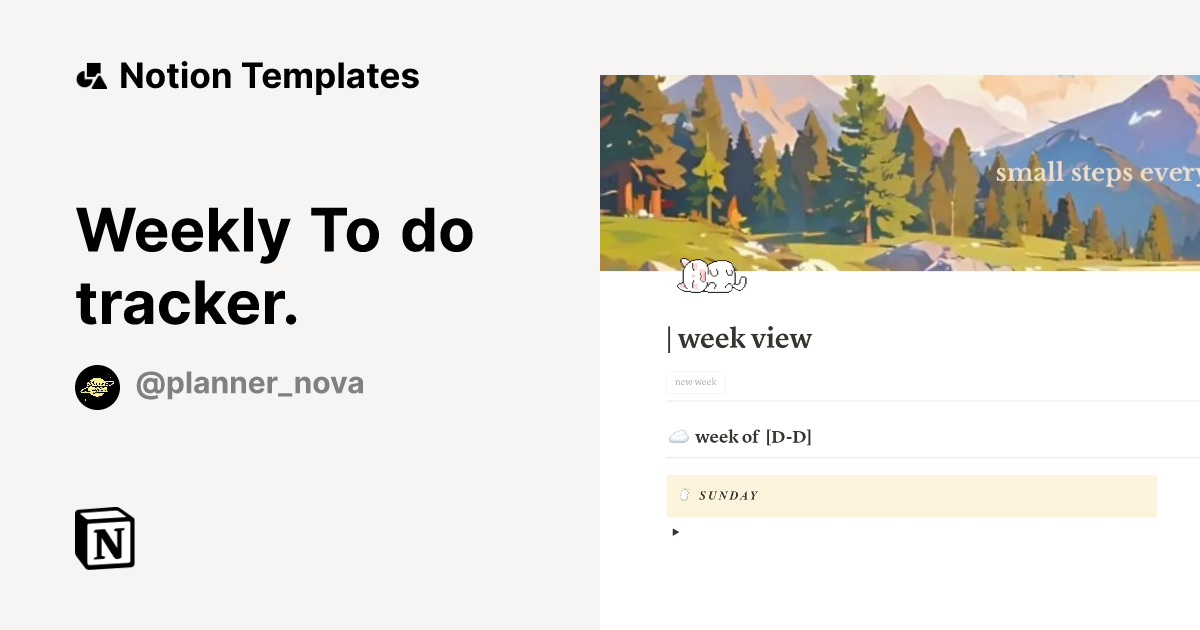Click the cat sticker page icon
This screenshot has width=1200, height=630.
(712, 278)
